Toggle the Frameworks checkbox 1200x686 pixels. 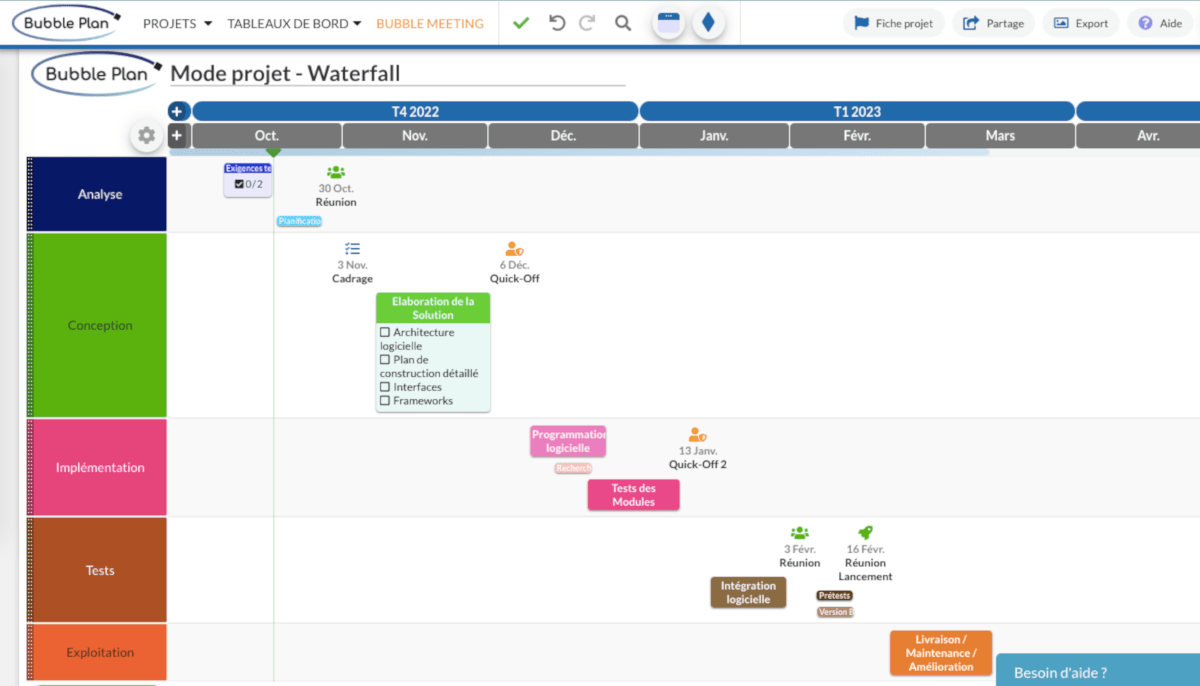point(385,401)
